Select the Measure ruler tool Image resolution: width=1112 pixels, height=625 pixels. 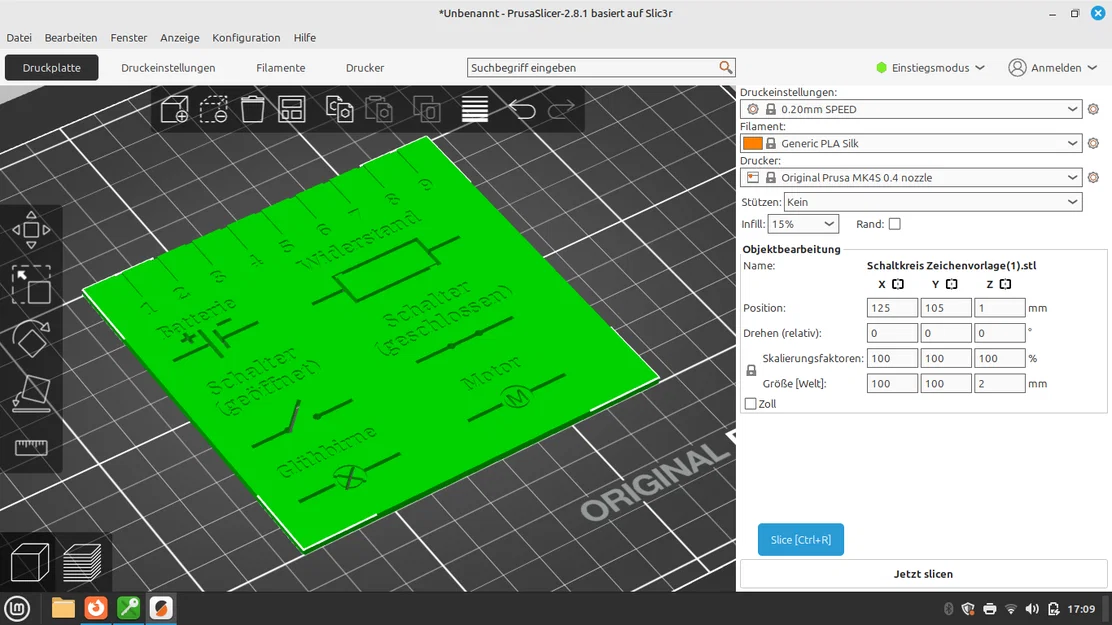point(31,448)
